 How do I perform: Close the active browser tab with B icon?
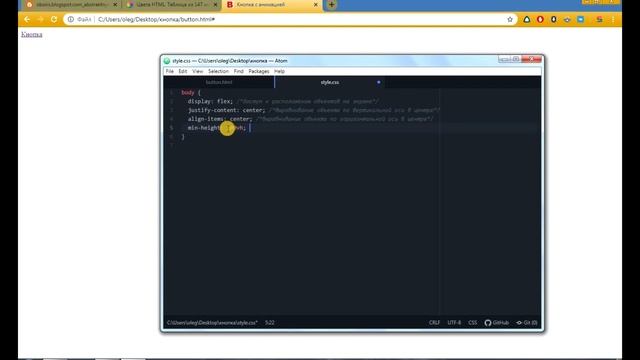[316, 4]
